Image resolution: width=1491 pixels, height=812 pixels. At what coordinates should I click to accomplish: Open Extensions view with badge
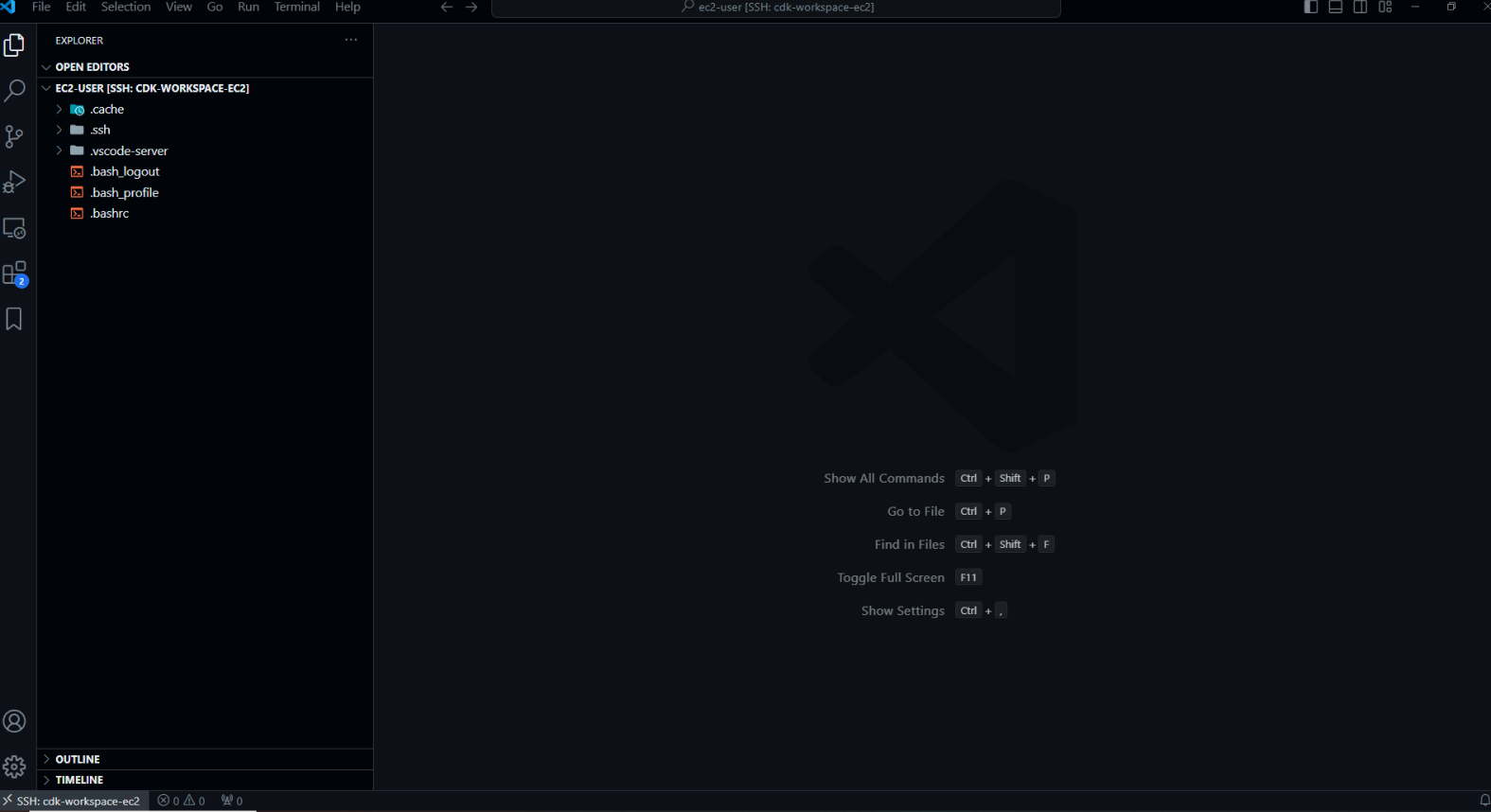click(x=14, y=274)
